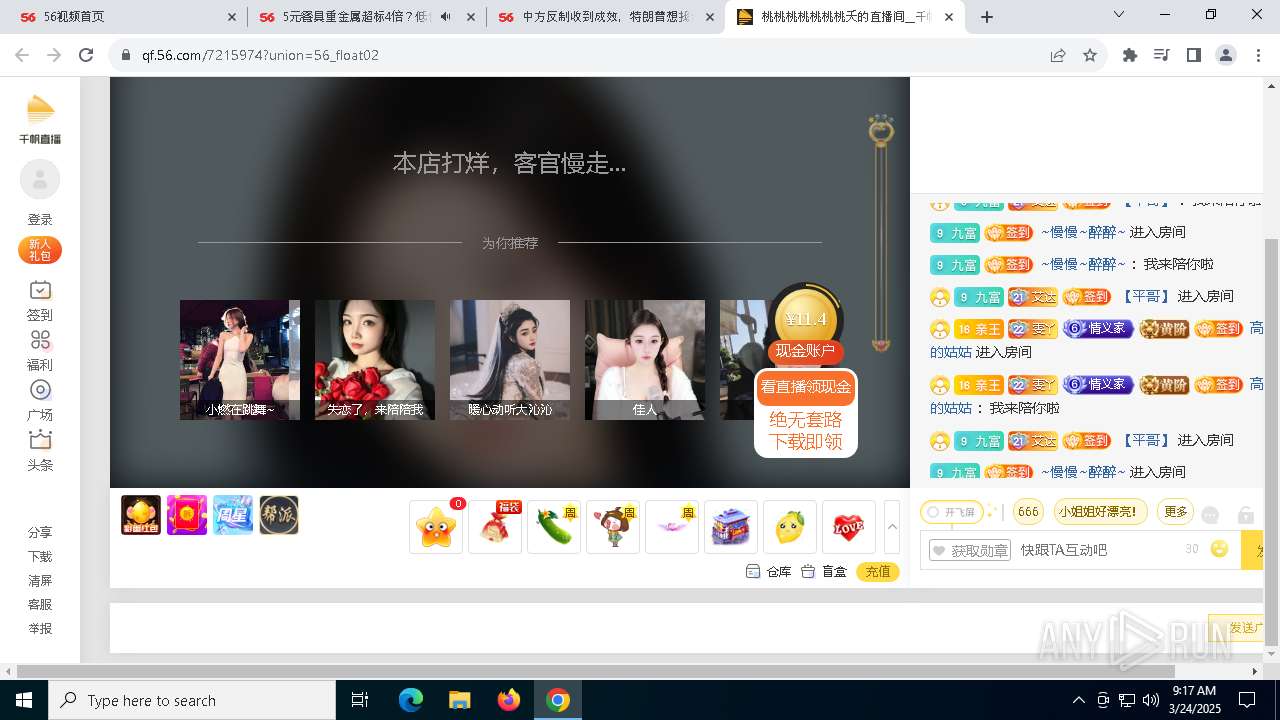Switch to the 56视频首页 tab

point(120,17)
